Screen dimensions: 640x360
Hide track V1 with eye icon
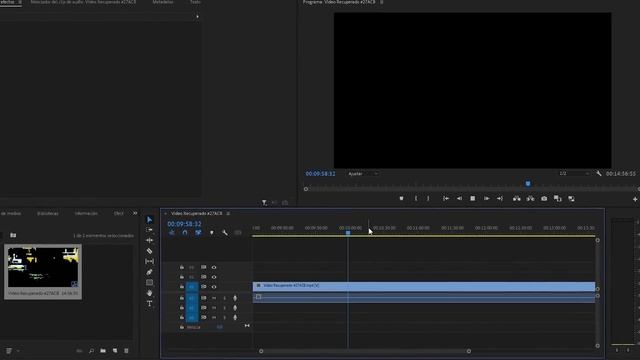click(x=214, y=287)
